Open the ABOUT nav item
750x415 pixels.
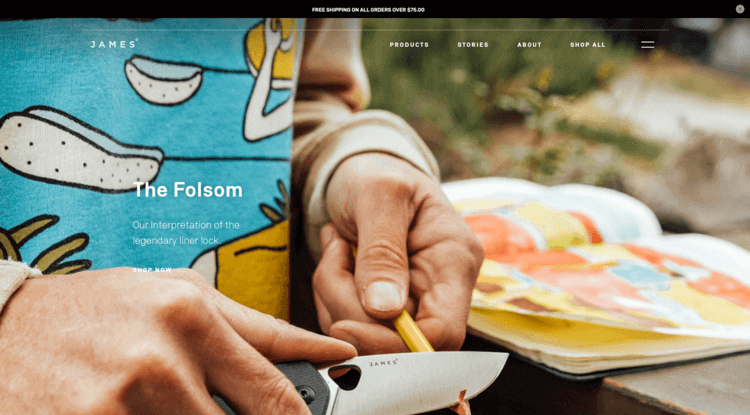pos(529,44)
